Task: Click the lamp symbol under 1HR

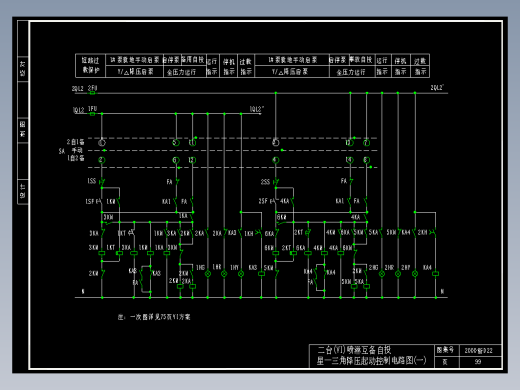Action: pyautogui.click(x=224, y=274)
